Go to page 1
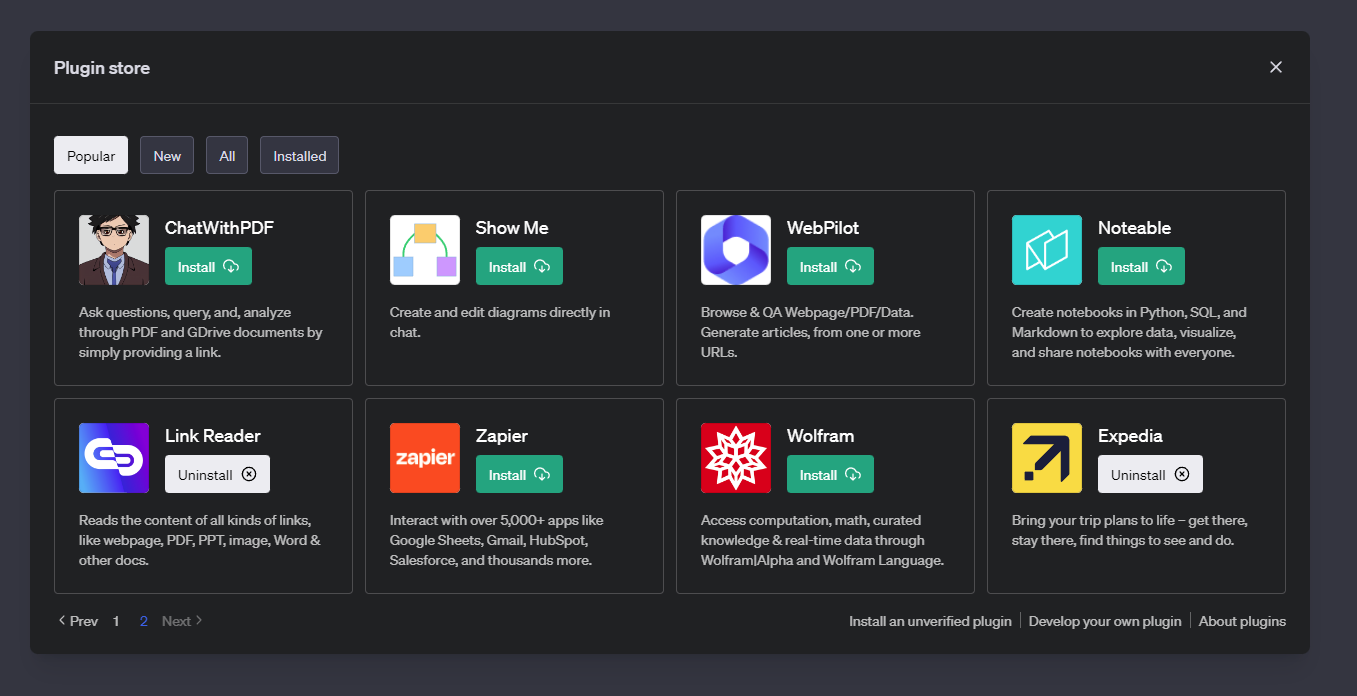This screenshot has height=696, width=1357. pyautogui.click(x=116, y=621)
